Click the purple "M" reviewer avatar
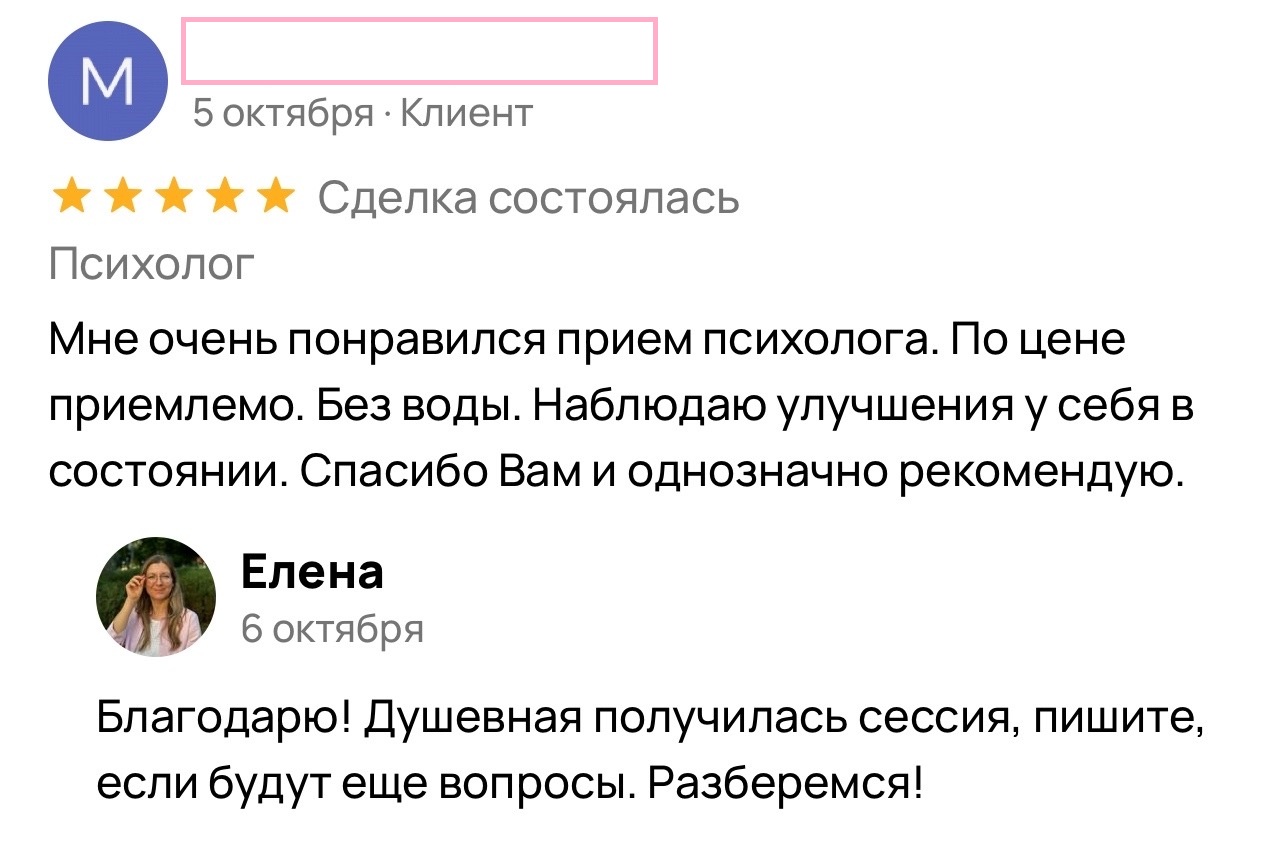1284x849 pixels. pos(107,81)
